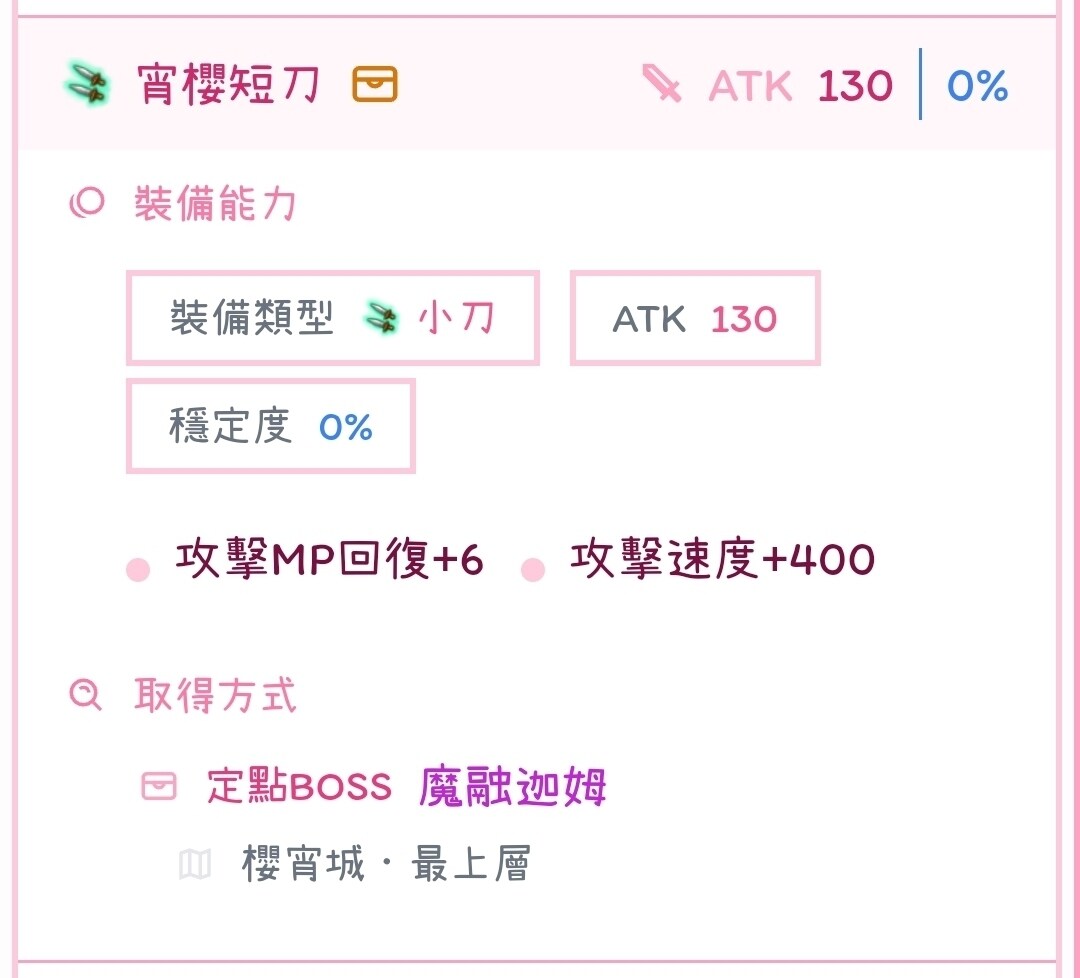Click the dagger icon beside 宵櫻短刀
Screen dimensions: 1080x978
tap(87, 85)
